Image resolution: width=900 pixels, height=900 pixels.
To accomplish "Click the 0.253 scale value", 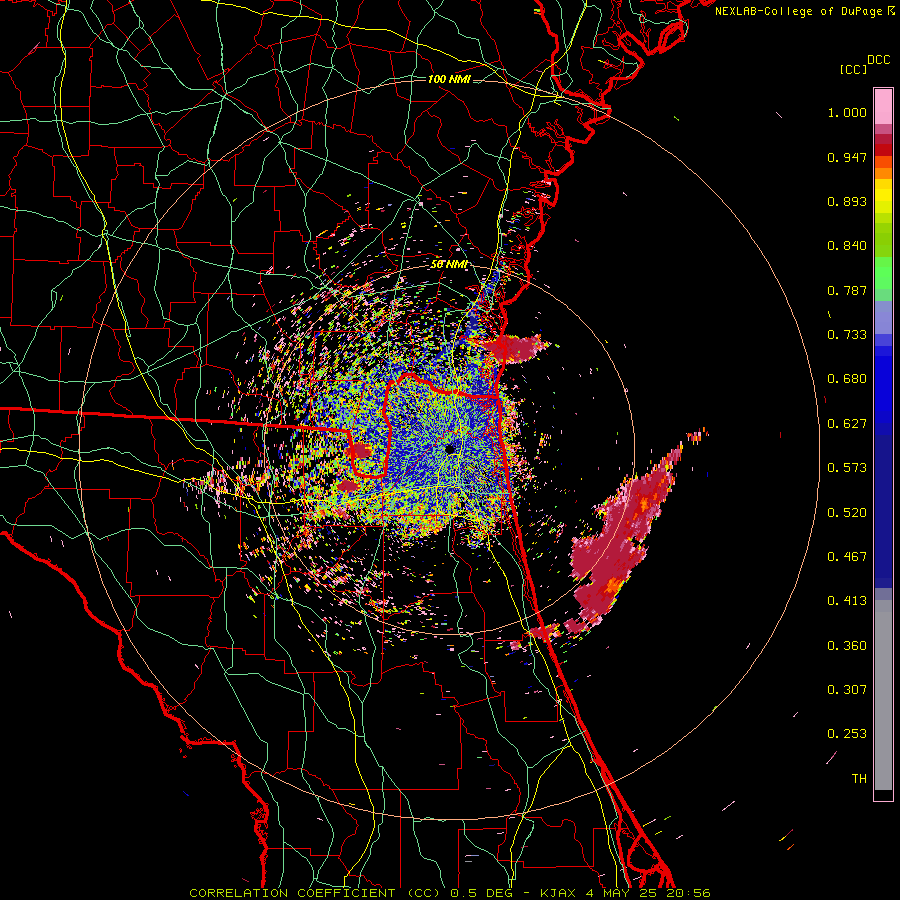I will pos(847,734).
